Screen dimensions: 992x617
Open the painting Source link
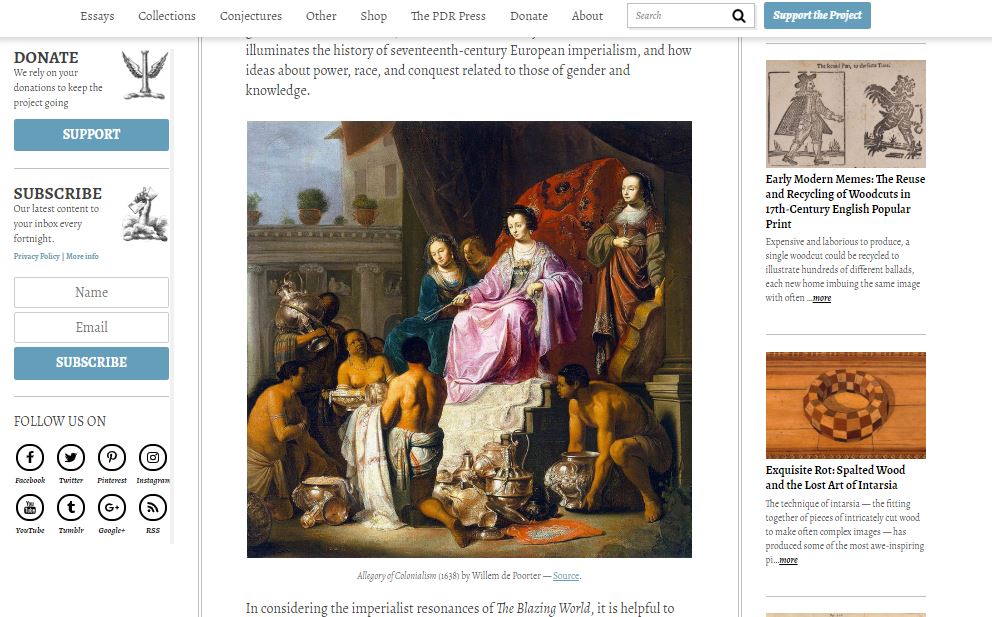tap(566, 576)
